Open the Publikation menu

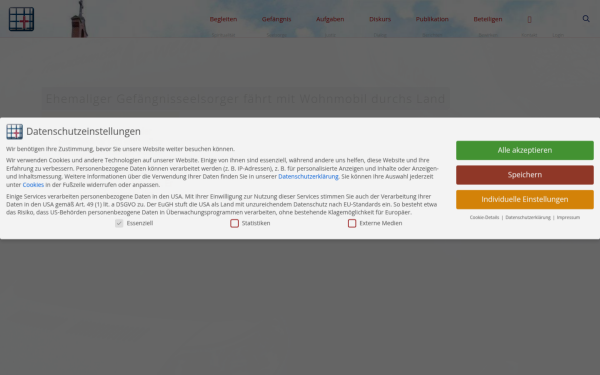tap(432, 19)
